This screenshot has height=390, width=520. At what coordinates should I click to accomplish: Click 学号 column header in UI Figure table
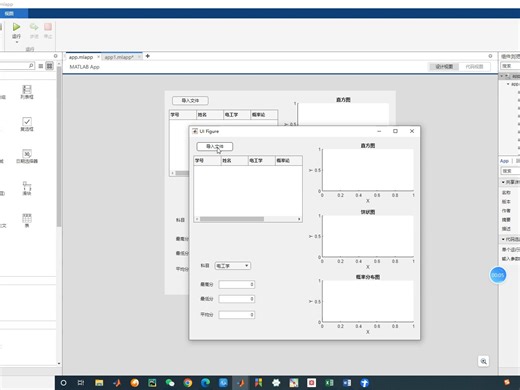(x=207, y=161)
